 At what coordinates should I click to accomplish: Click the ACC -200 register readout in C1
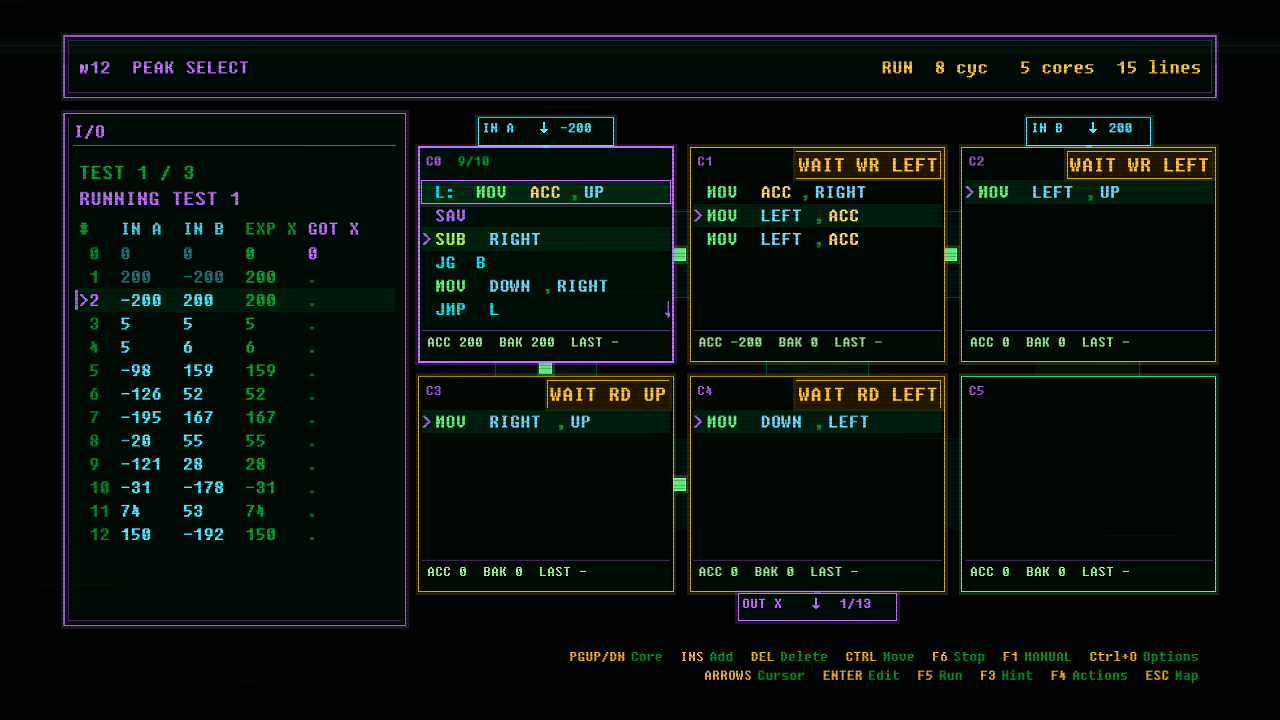click(x=730, y=343)
